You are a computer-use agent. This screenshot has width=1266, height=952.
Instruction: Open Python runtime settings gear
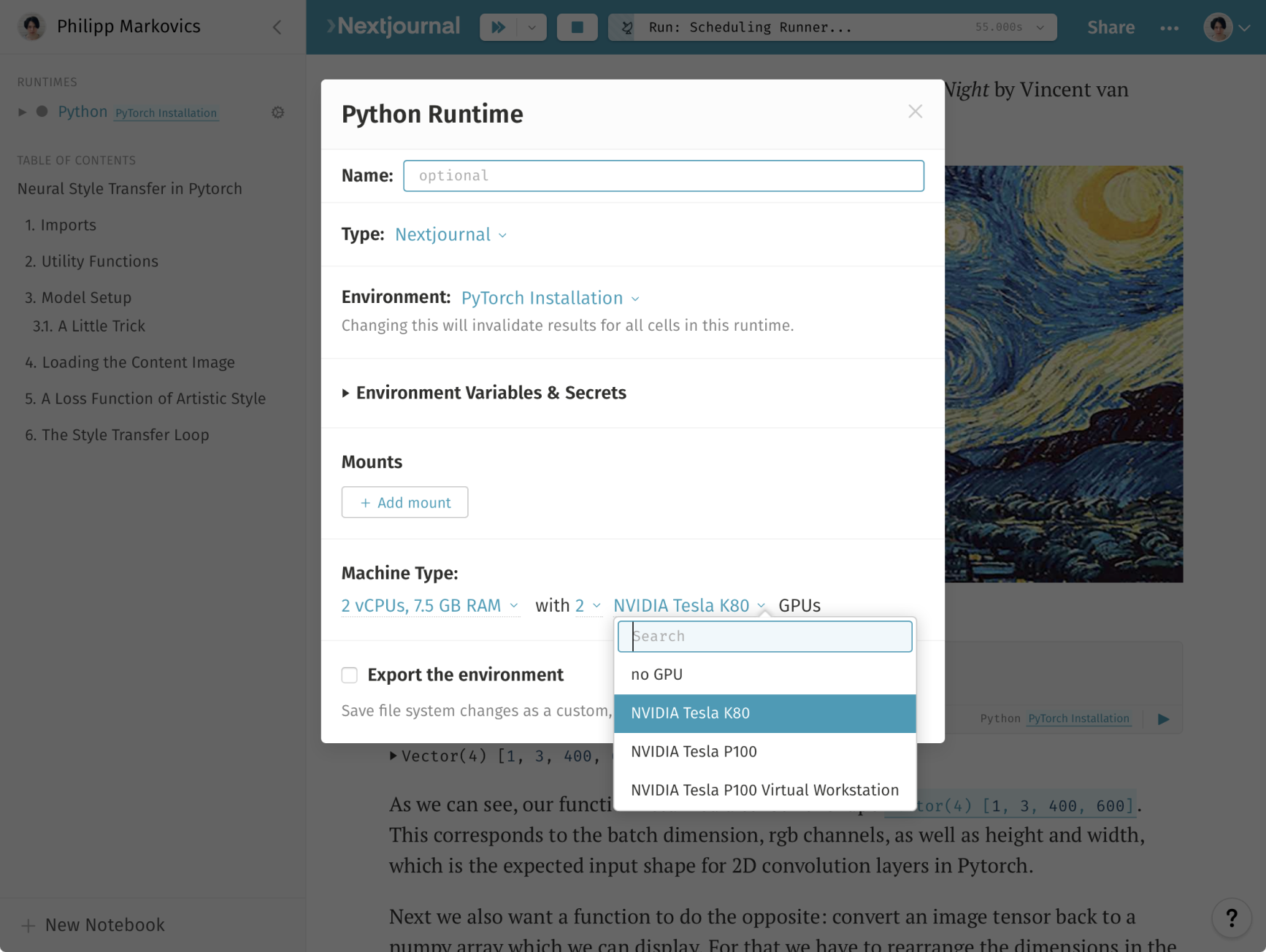(278, 112)
